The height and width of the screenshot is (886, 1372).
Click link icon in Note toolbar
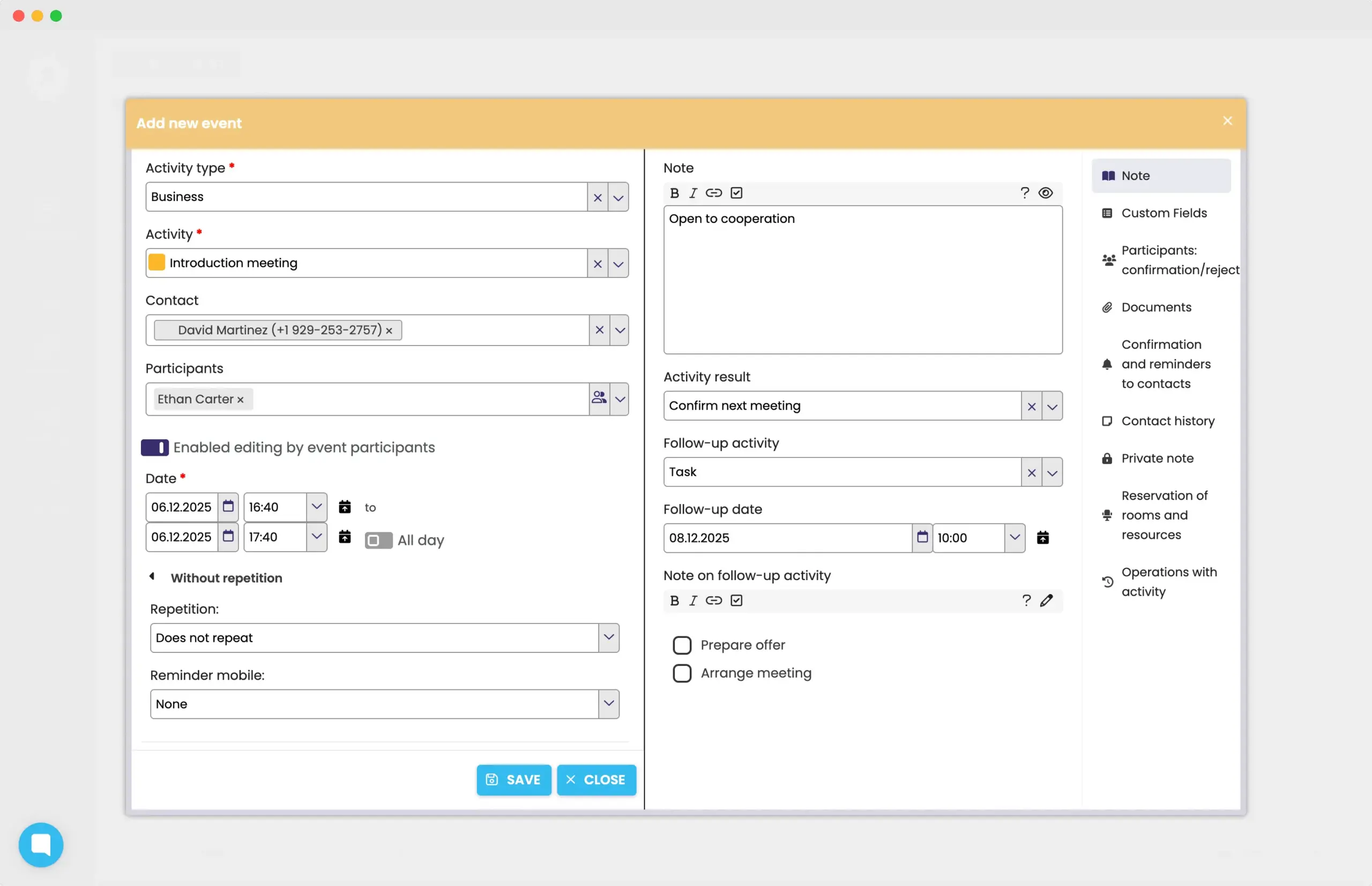click(714, 193)
